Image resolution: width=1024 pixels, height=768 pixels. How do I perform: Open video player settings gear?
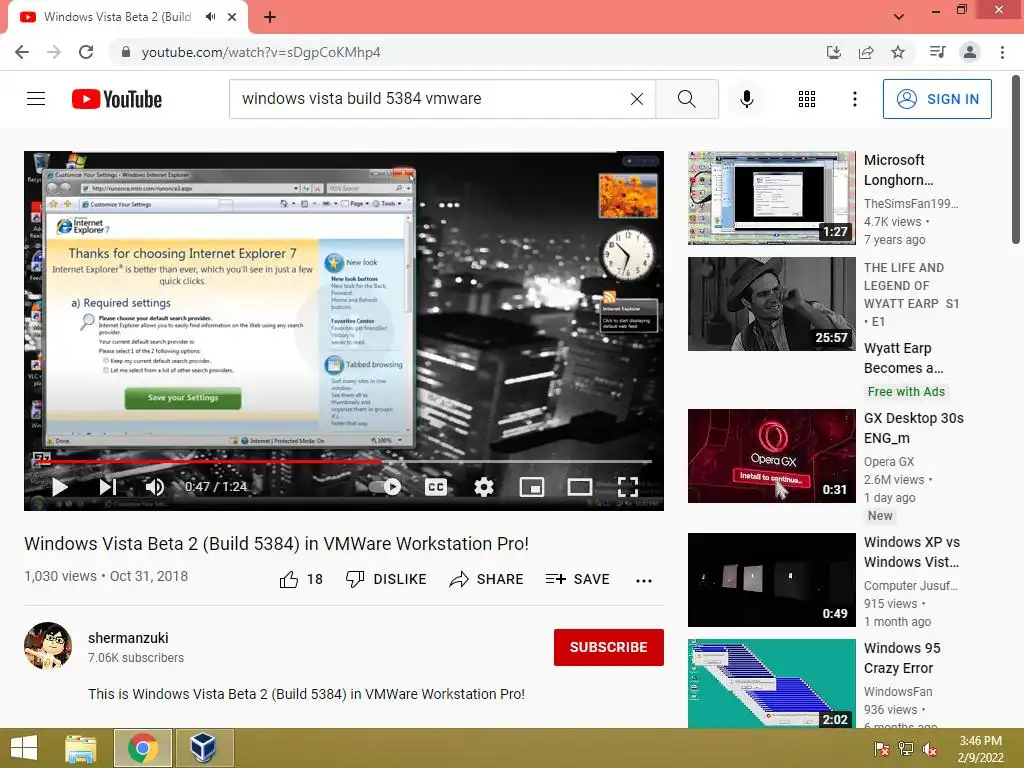484,487
